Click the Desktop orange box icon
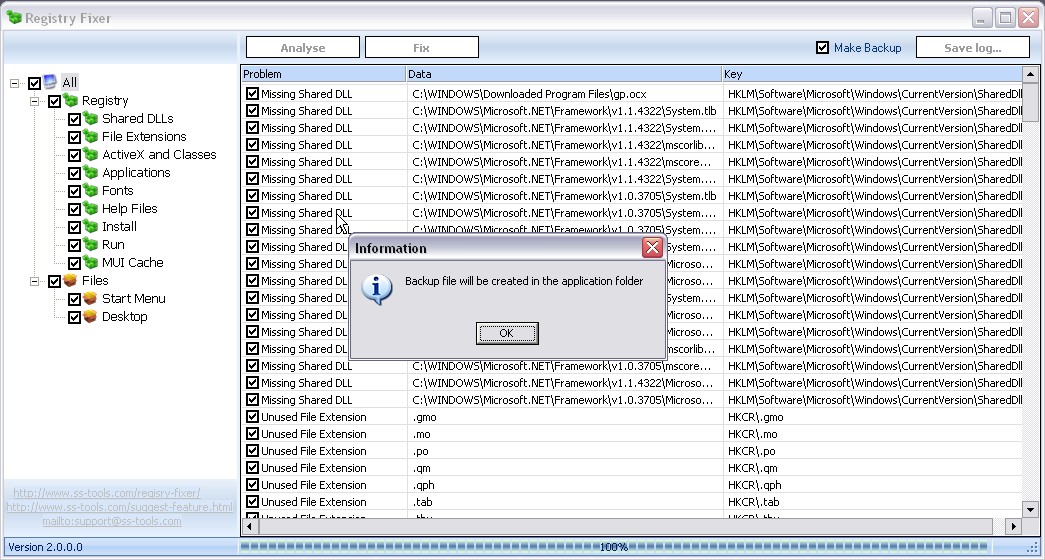Screen dimensions: 1045x560 tap(90, 317)
